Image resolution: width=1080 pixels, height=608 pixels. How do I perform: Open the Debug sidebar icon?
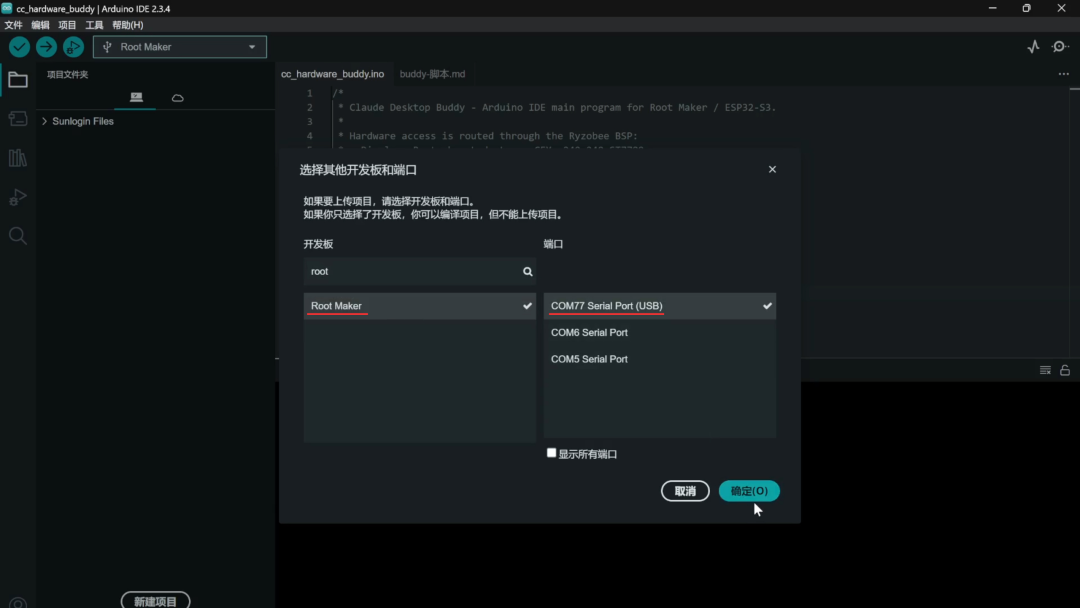(18, 198)
